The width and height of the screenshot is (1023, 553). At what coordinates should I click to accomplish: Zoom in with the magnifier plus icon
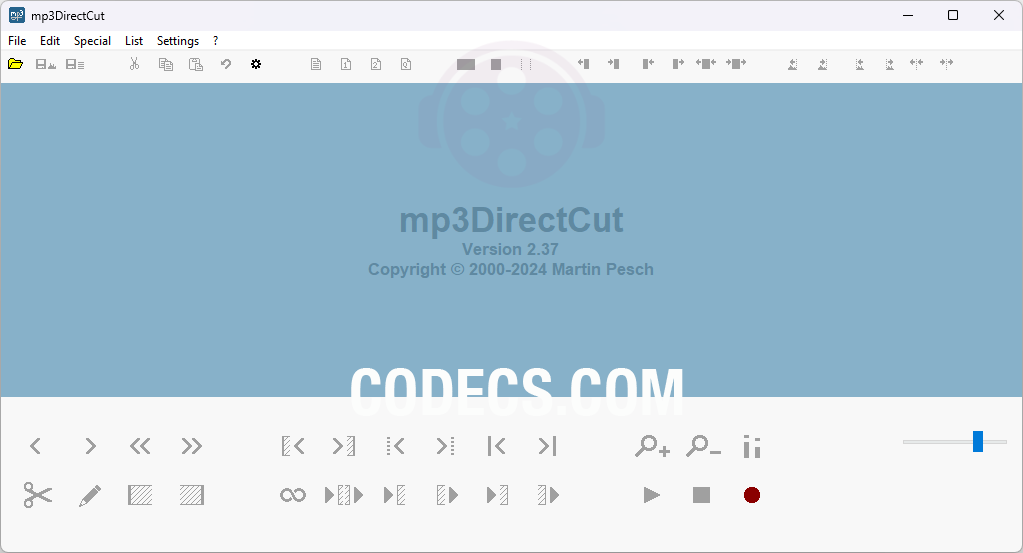pos(652,446)
